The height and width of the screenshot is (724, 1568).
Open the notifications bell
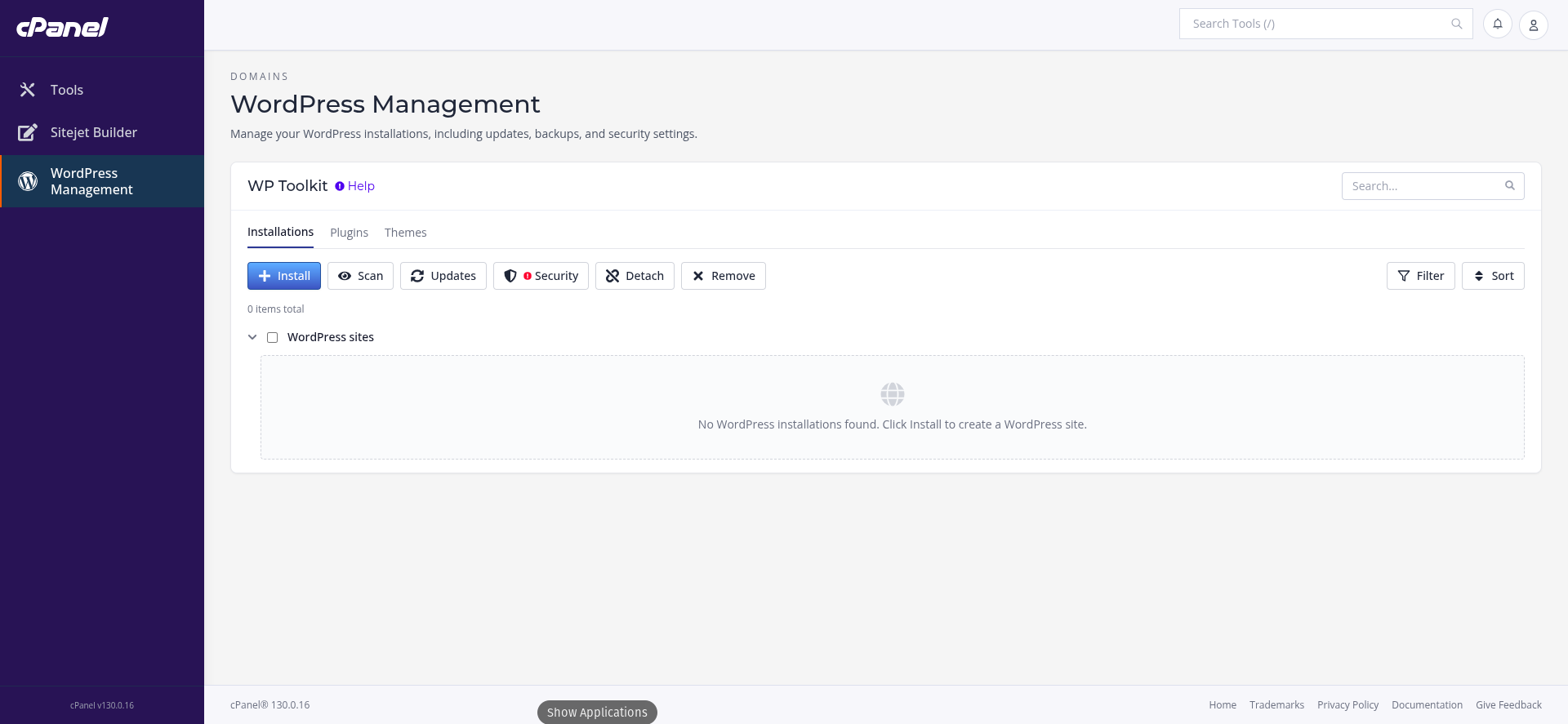[x=1498, y=24]
